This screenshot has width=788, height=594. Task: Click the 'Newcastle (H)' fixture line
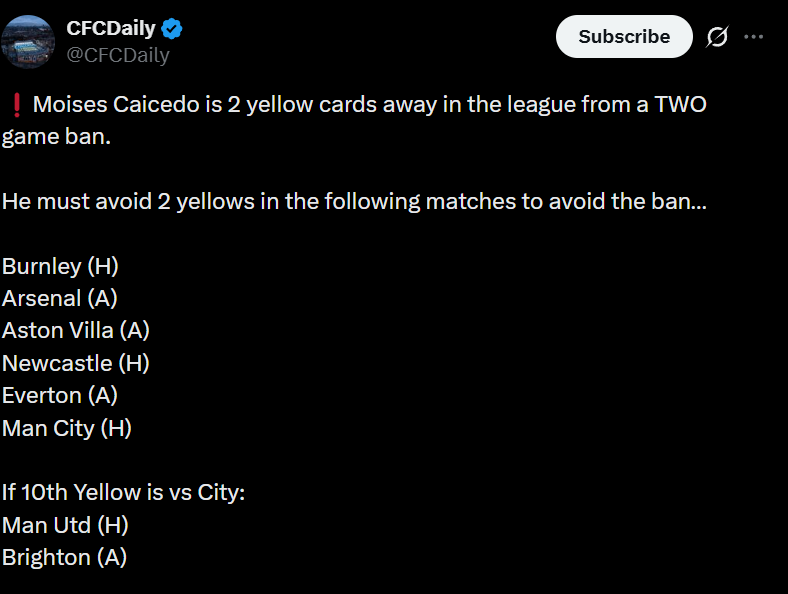[x=76, y=363]
